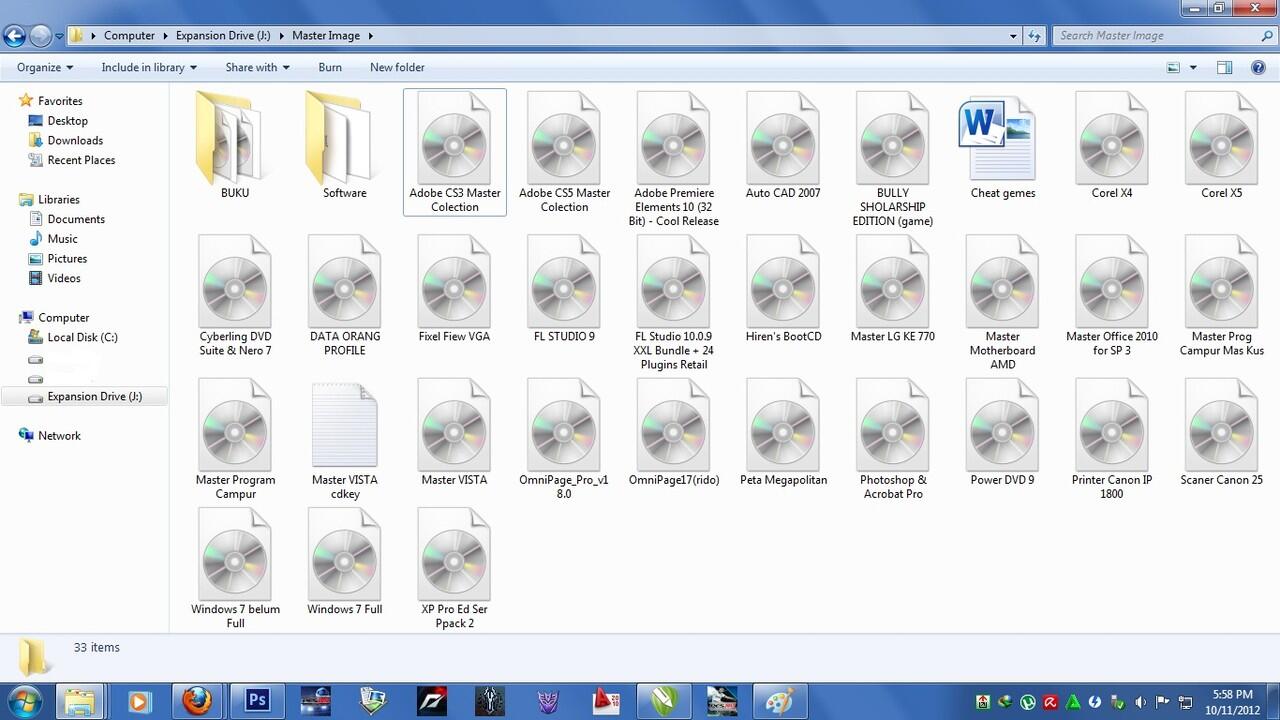Select Windows 7 belum Full image
Viewport: 1280px width, 720px height.
tap(235, 569)
